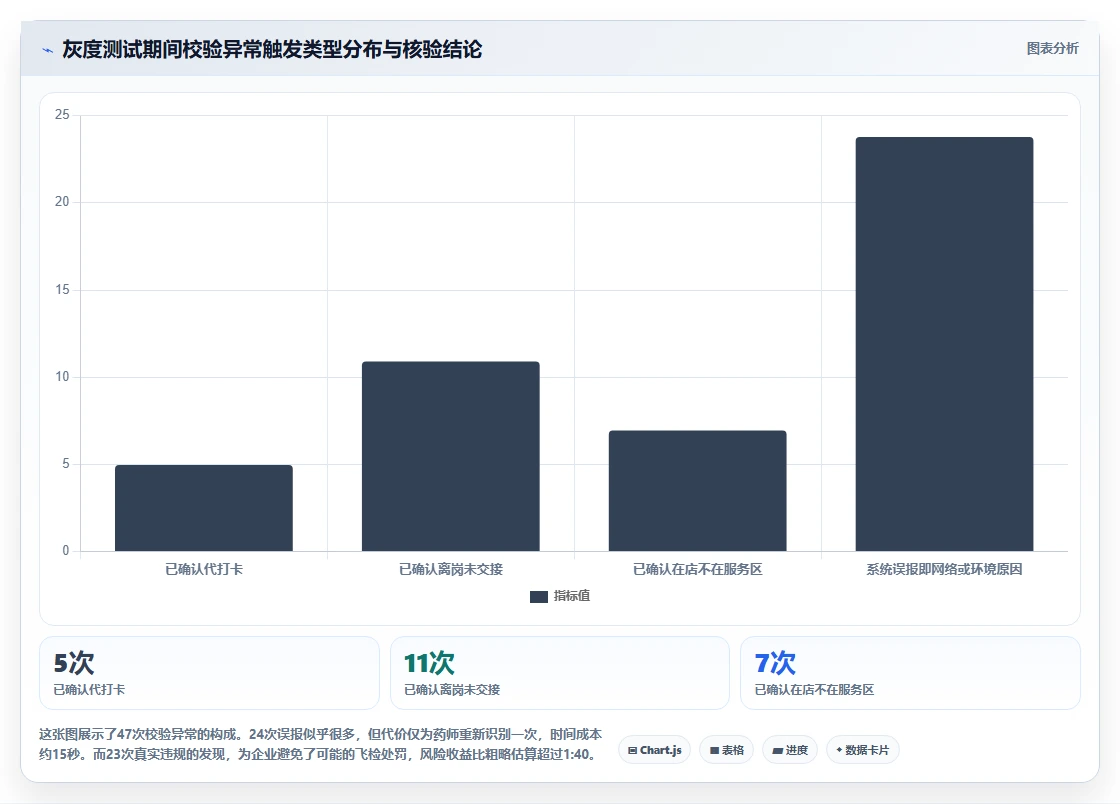
Task: Click the y-axis value 25
Action: (62, 114)
